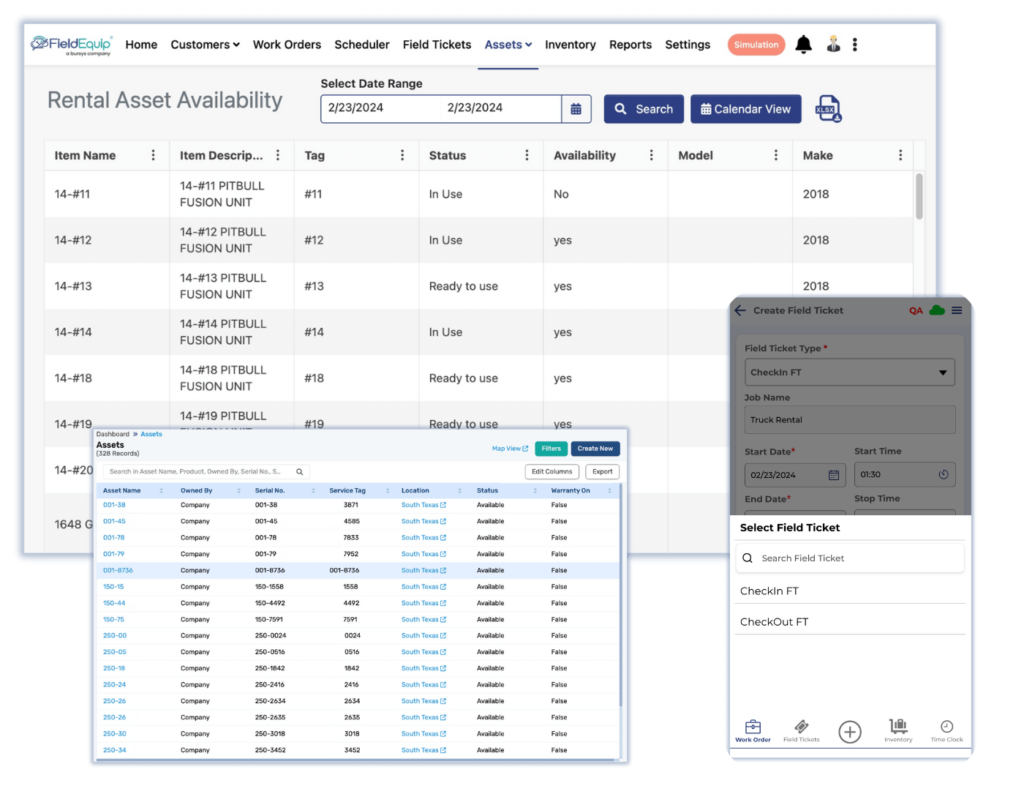The image size is (1024, 805).
Task: Open the date range calendar picker icon
Action: click(576, 108)
